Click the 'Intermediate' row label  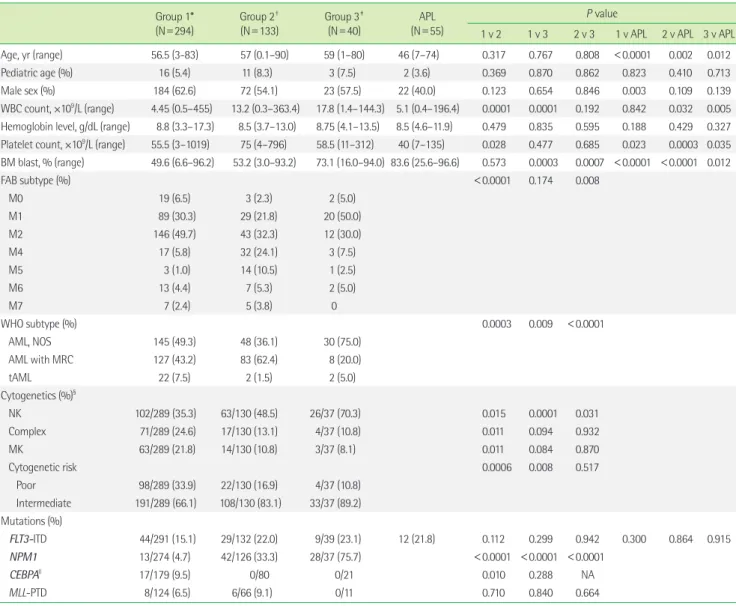44,503
